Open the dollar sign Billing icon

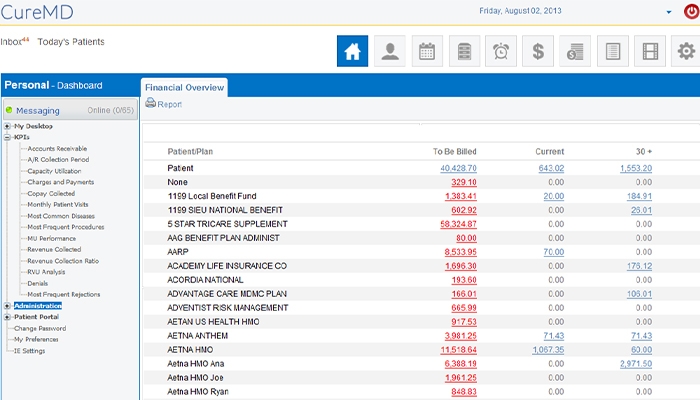click(x=538, y=51)
